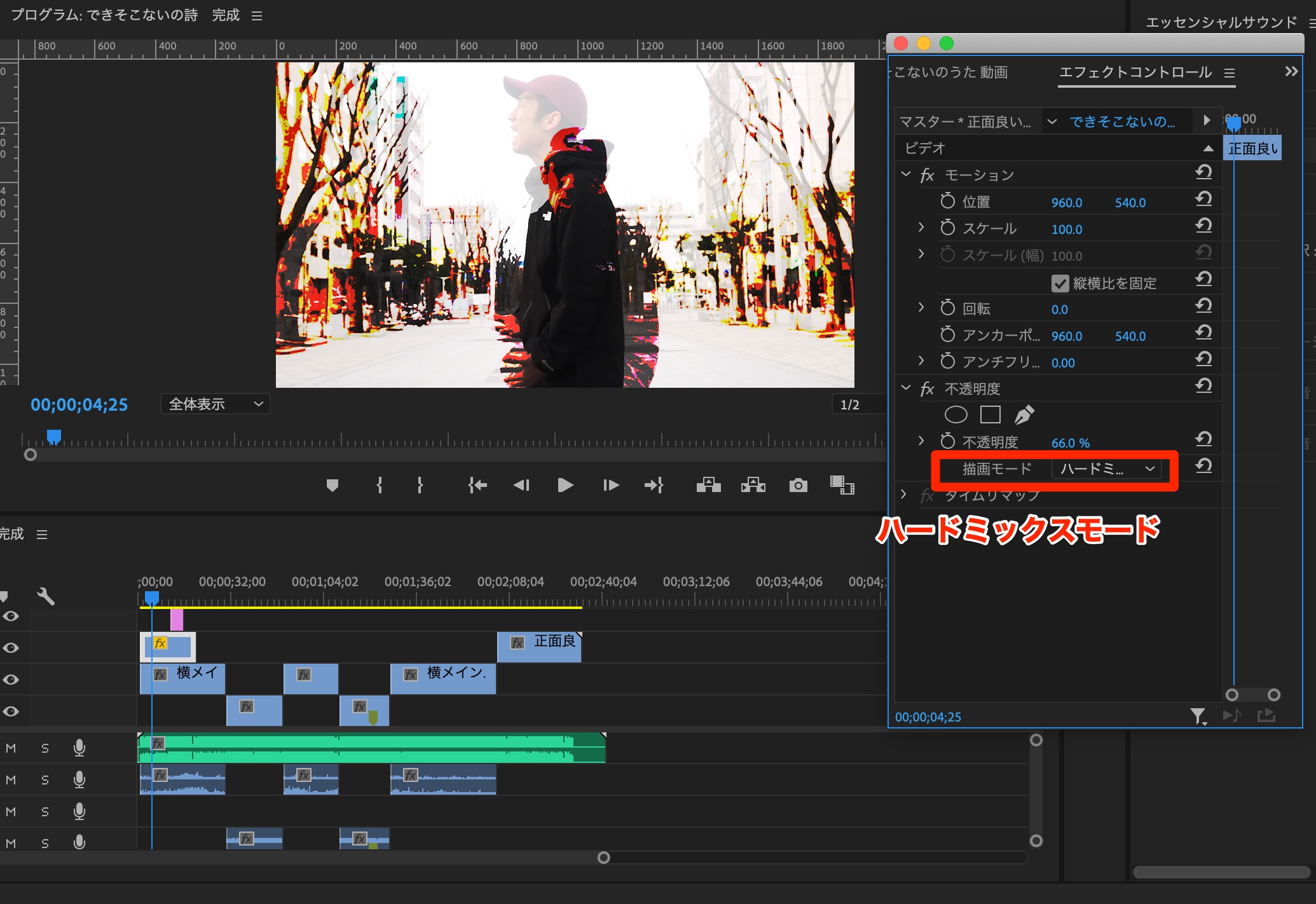This screenshot has width=1316, height=904.
Task: Toggle eye for the lowest video track
Action: pos(11,711)
